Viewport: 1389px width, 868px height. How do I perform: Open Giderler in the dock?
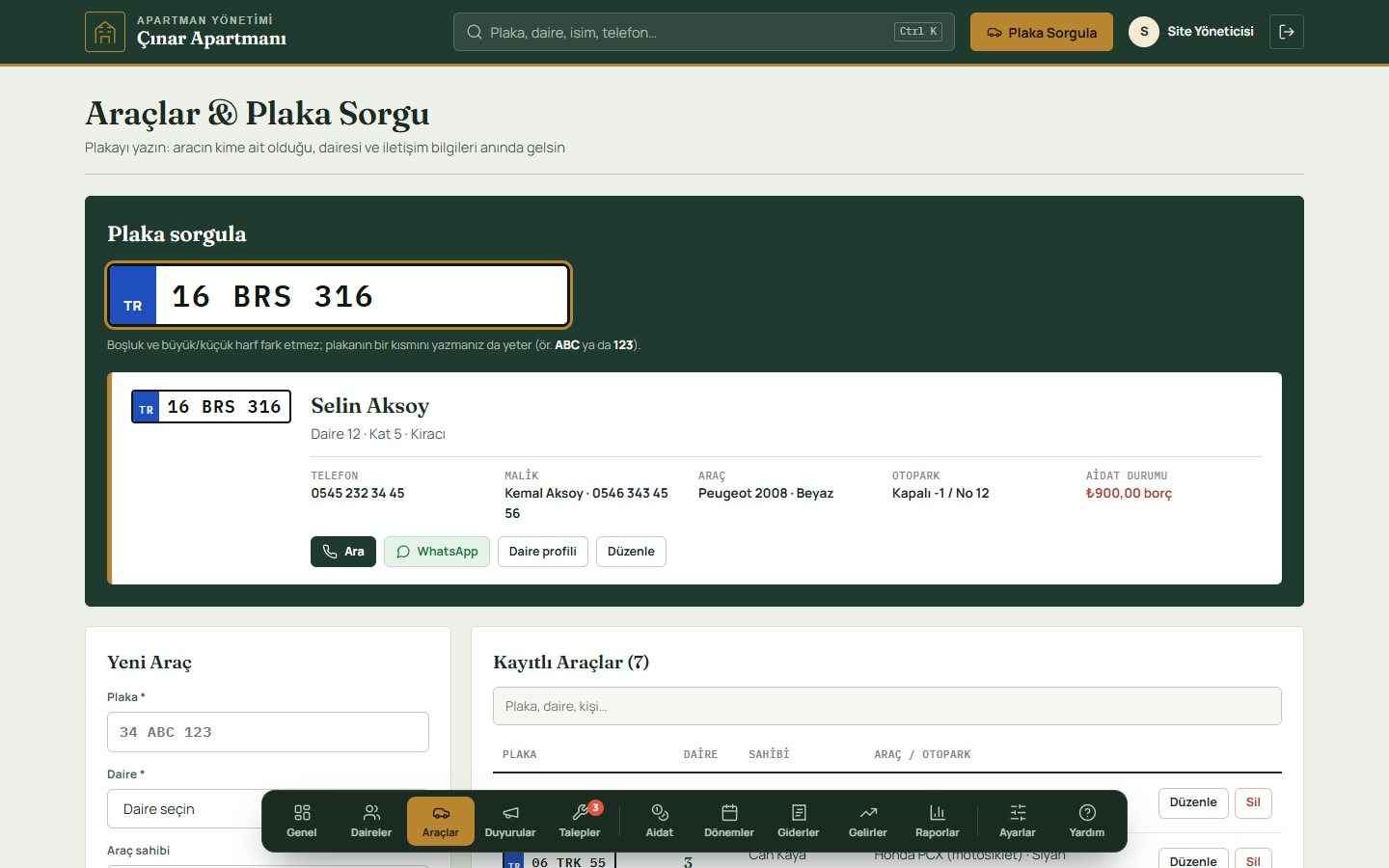click(799, 821)
